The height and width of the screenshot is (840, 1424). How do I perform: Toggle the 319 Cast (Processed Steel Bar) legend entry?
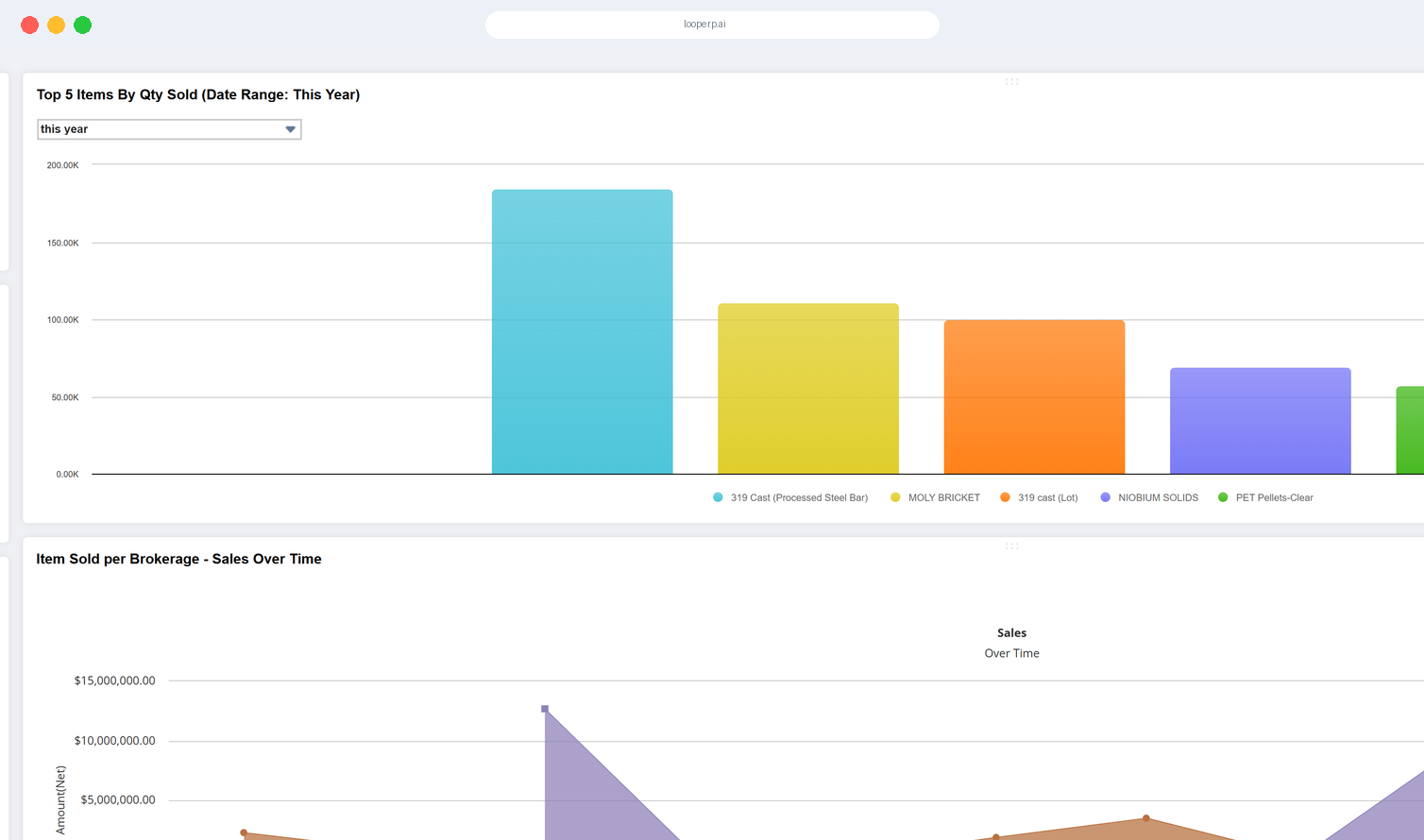(790, 497)
